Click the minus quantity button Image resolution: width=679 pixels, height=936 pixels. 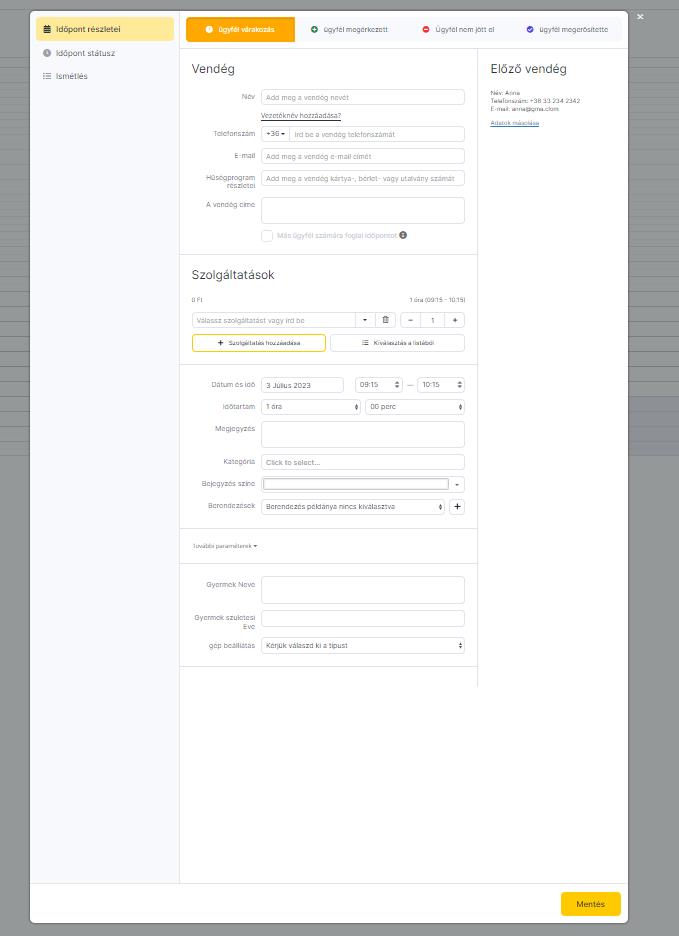point(410,320)
